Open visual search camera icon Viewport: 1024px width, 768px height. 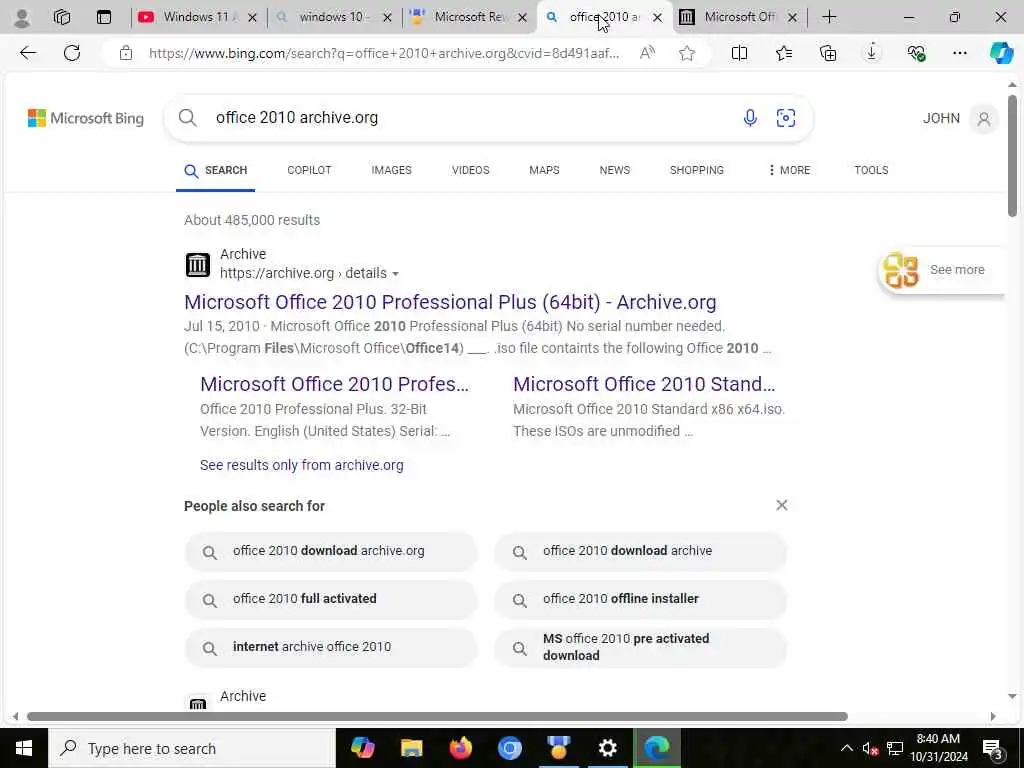pos(786,118)
